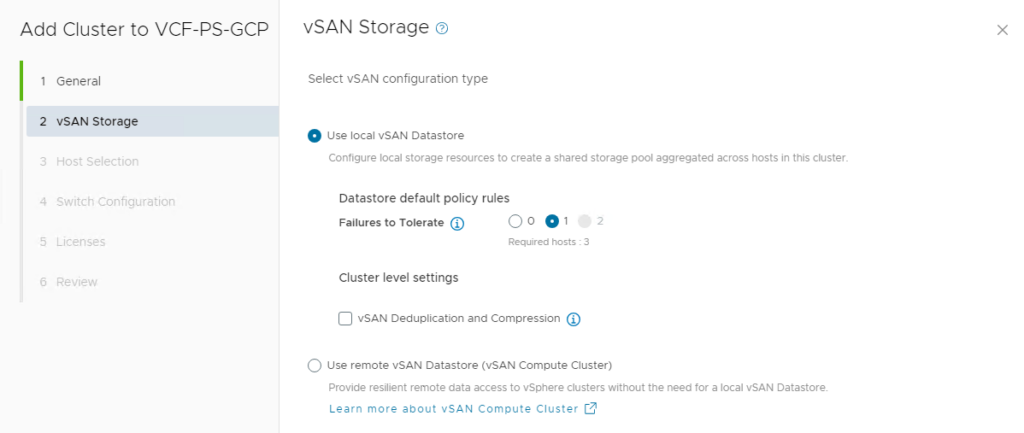Go to the Review step
1024x433 pixels.
tap(77, 282)
